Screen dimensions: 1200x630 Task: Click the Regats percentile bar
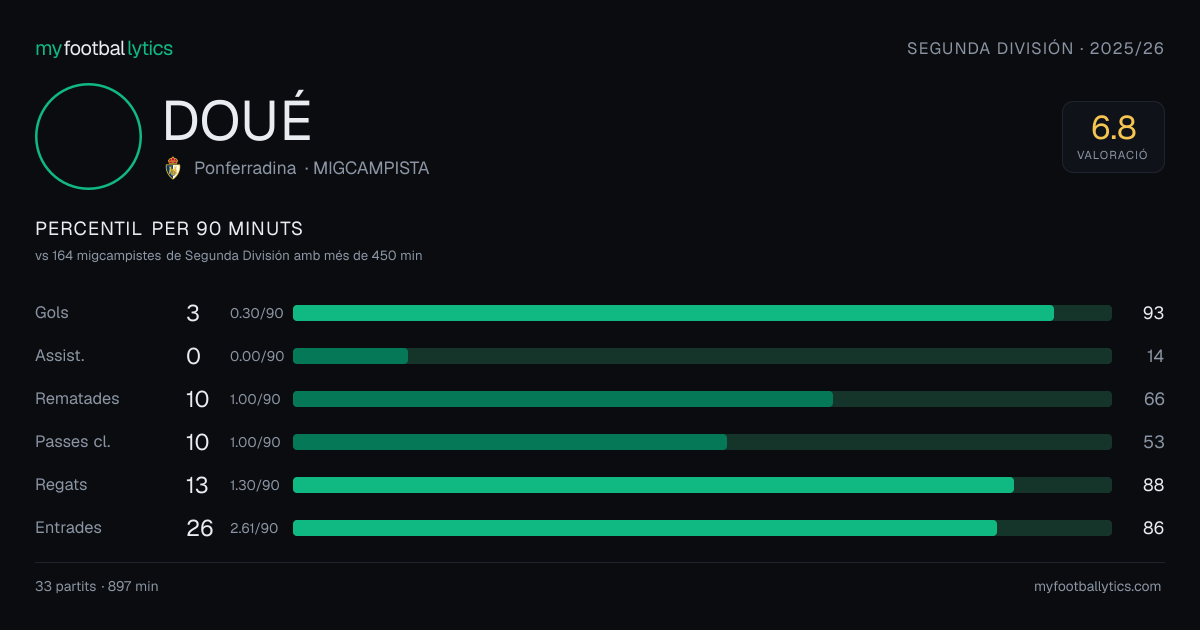[x=702, y=485]
